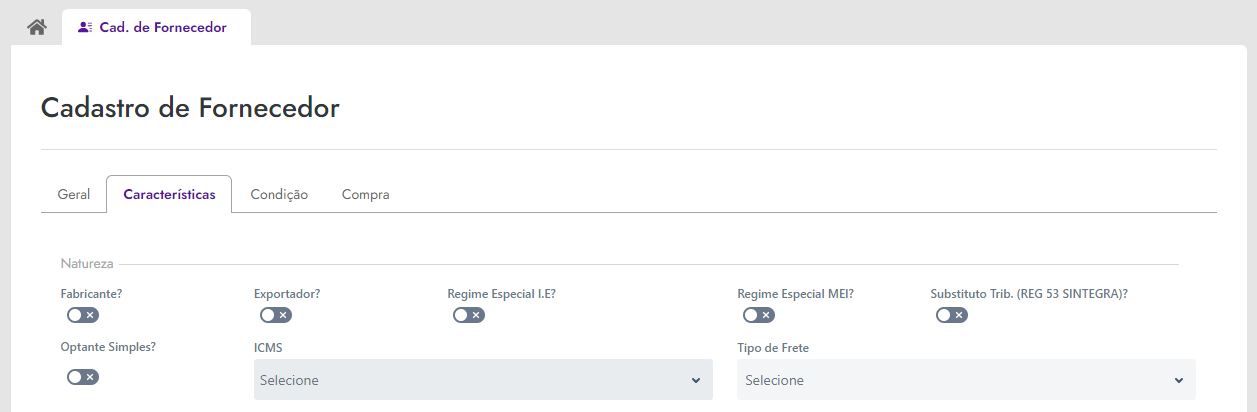Click the person icon on Cad. de Fornecedor tab
The width and height of the screenshot is (1257, 412).
85,28
